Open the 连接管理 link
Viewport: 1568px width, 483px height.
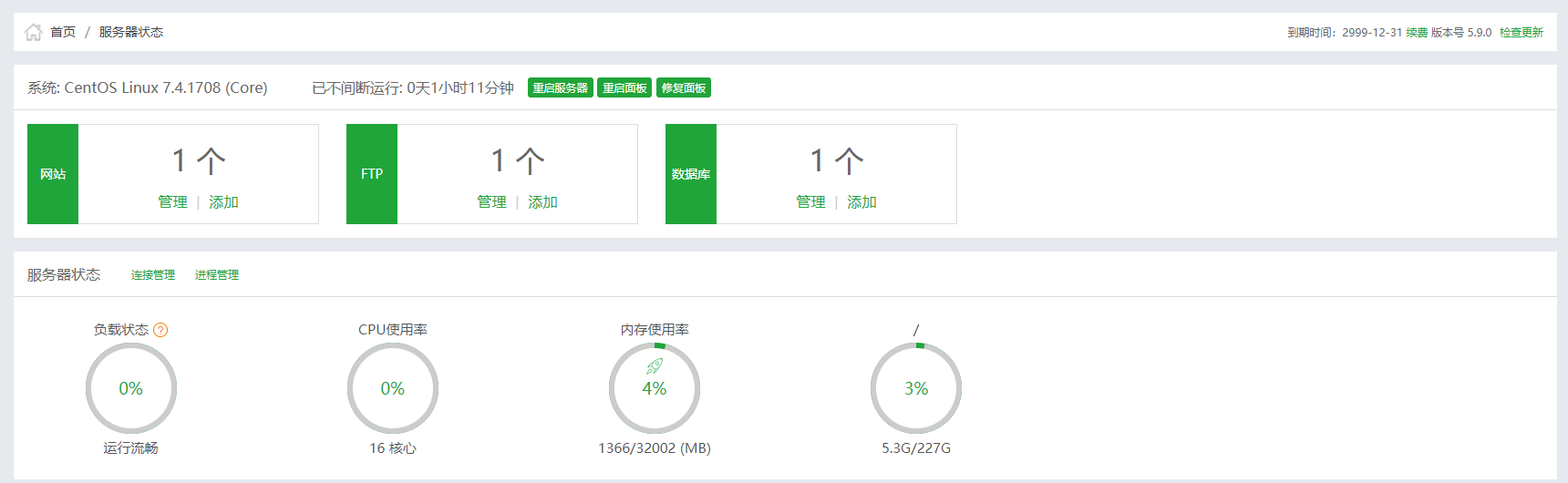[153, 275]
